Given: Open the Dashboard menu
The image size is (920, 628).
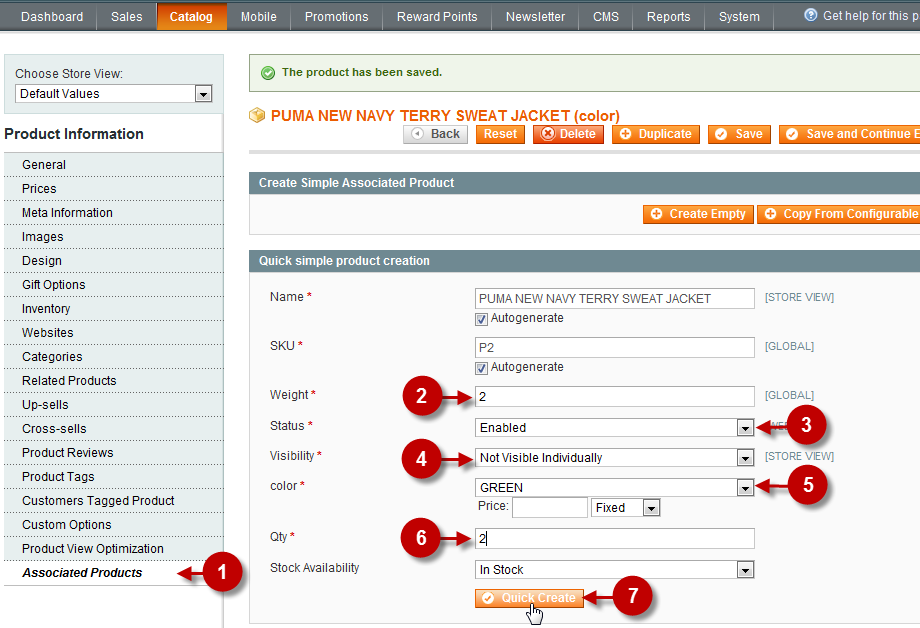Looking at the screenshot, I should 52,16.
